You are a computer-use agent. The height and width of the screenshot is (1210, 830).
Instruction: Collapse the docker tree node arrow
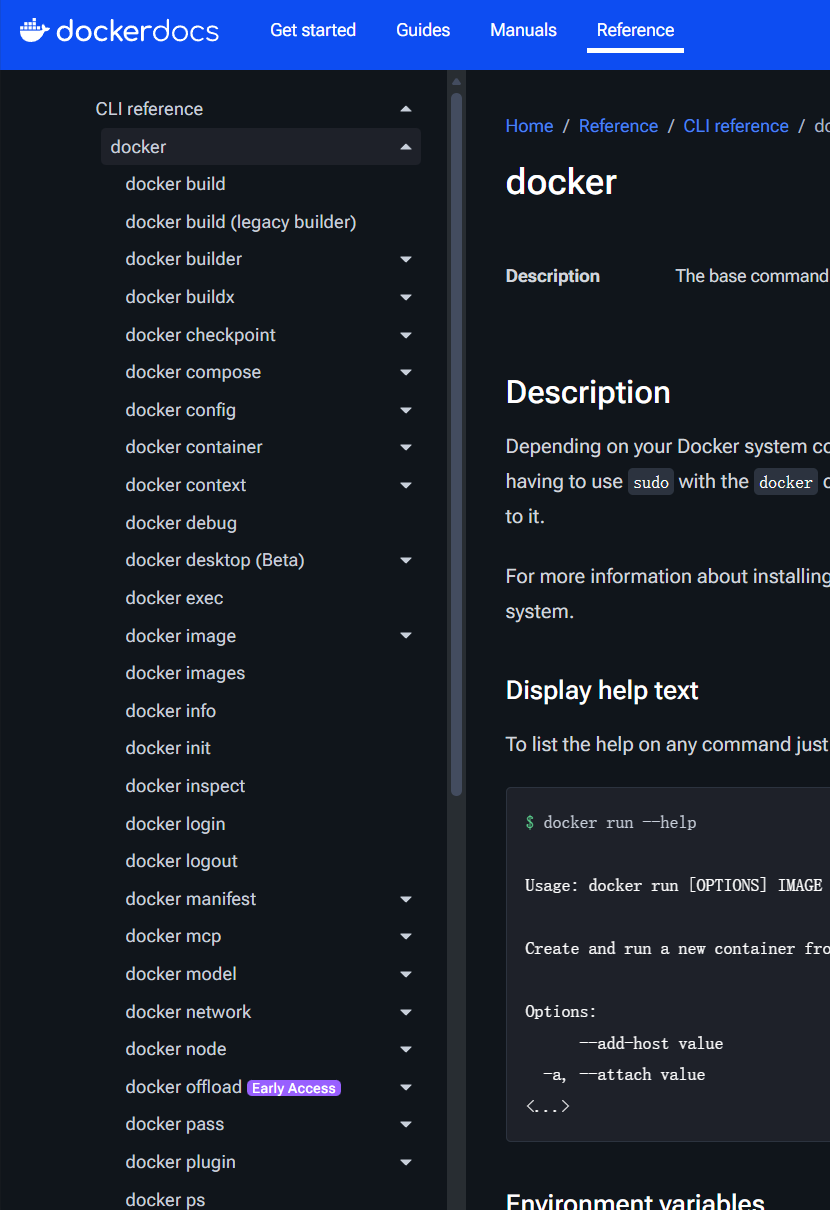[x=405, y=147]
